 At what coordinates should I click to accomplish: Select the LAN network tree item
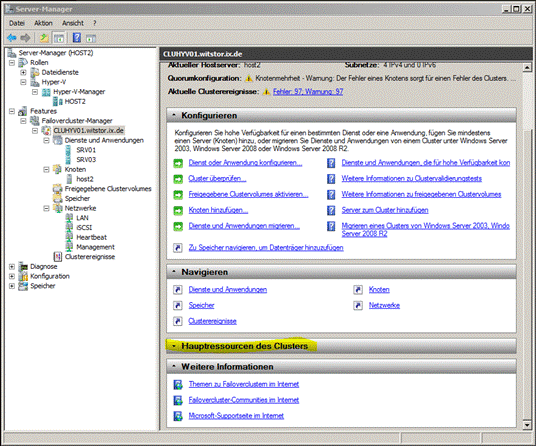point(82,218)
